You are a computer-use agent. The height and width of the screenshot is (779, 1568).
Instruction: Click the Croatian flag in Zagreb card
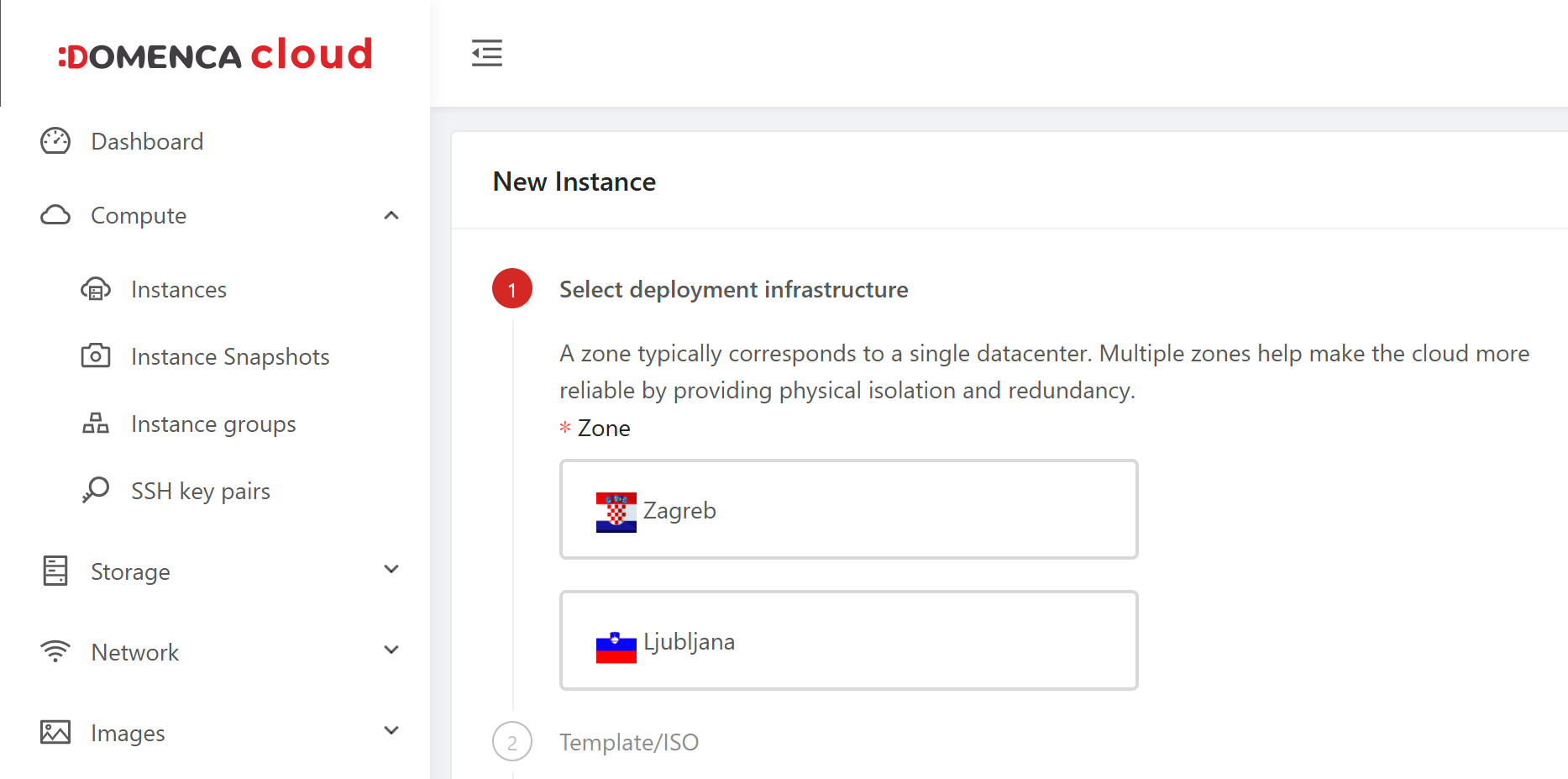point(616,512)
